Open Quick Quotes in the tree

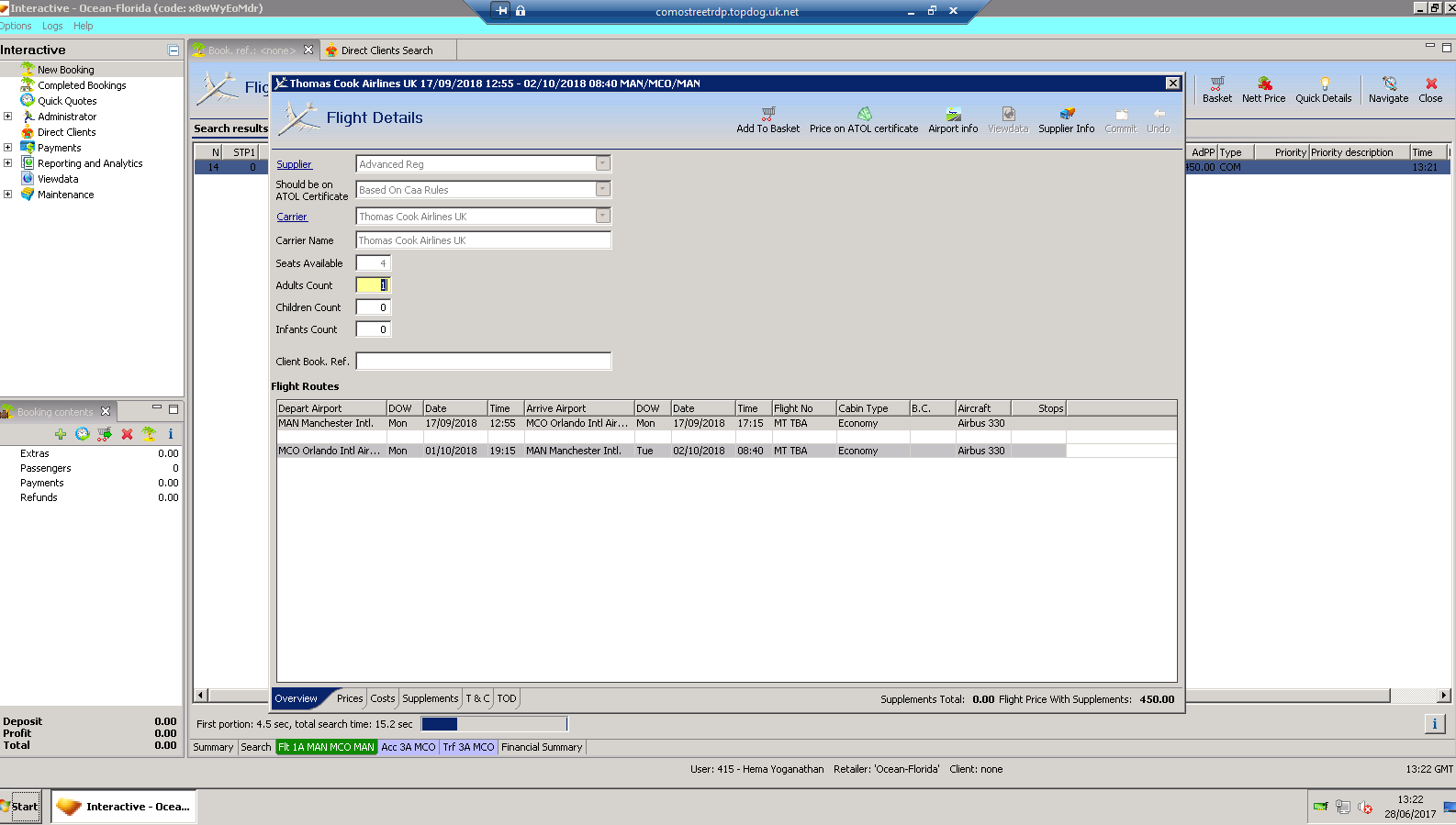[67, 101]
